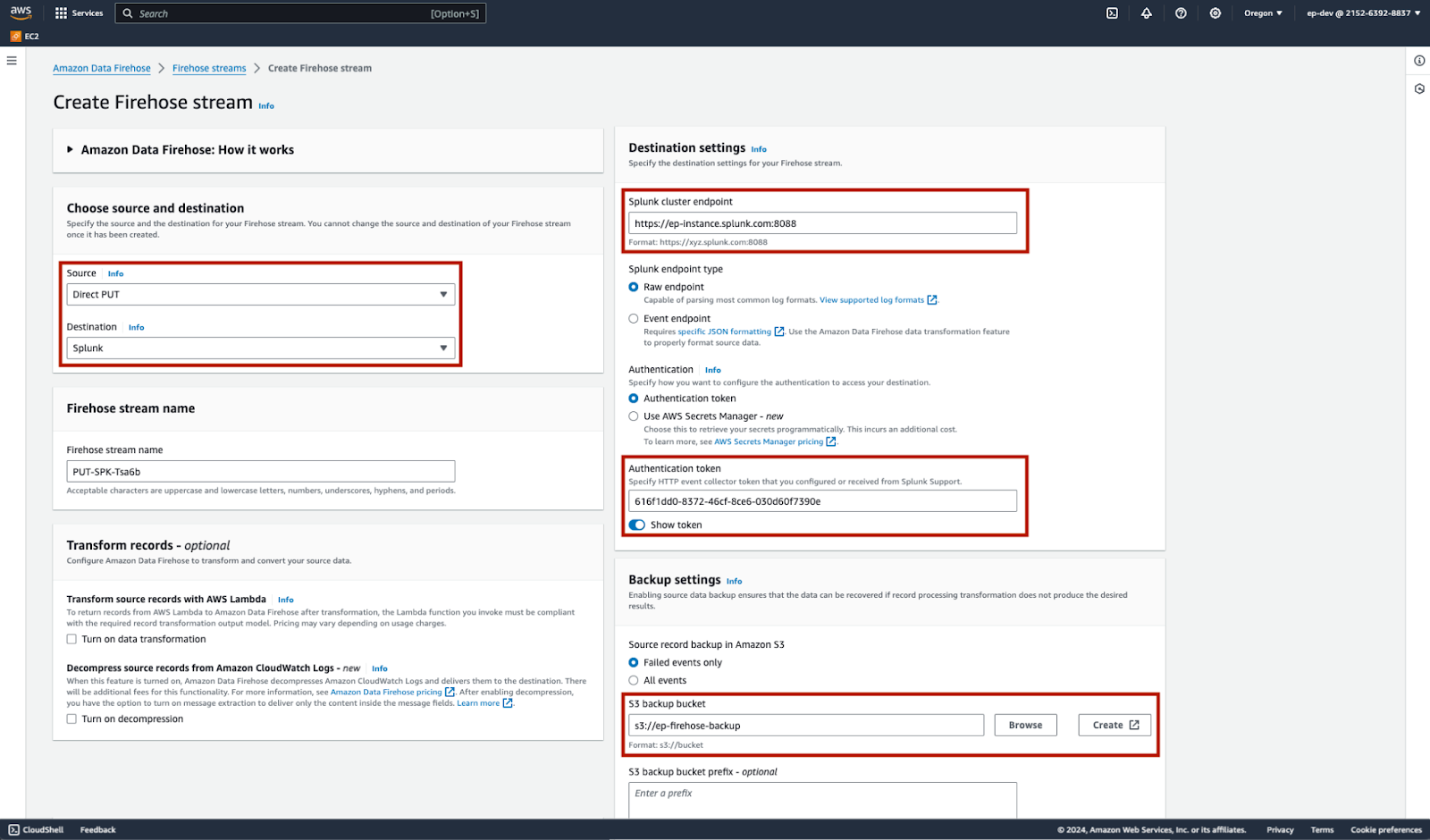The height and width of the screenshot is (840, 1430).
Task: Click external link icon after Learn more
Action: (508, 703)
